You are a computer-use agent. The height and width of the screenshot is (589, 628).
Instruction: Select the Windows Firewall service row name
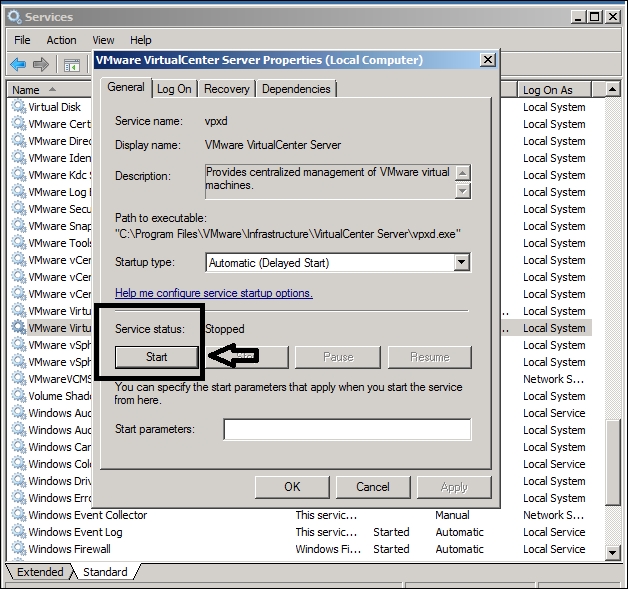tap(70, 549)
